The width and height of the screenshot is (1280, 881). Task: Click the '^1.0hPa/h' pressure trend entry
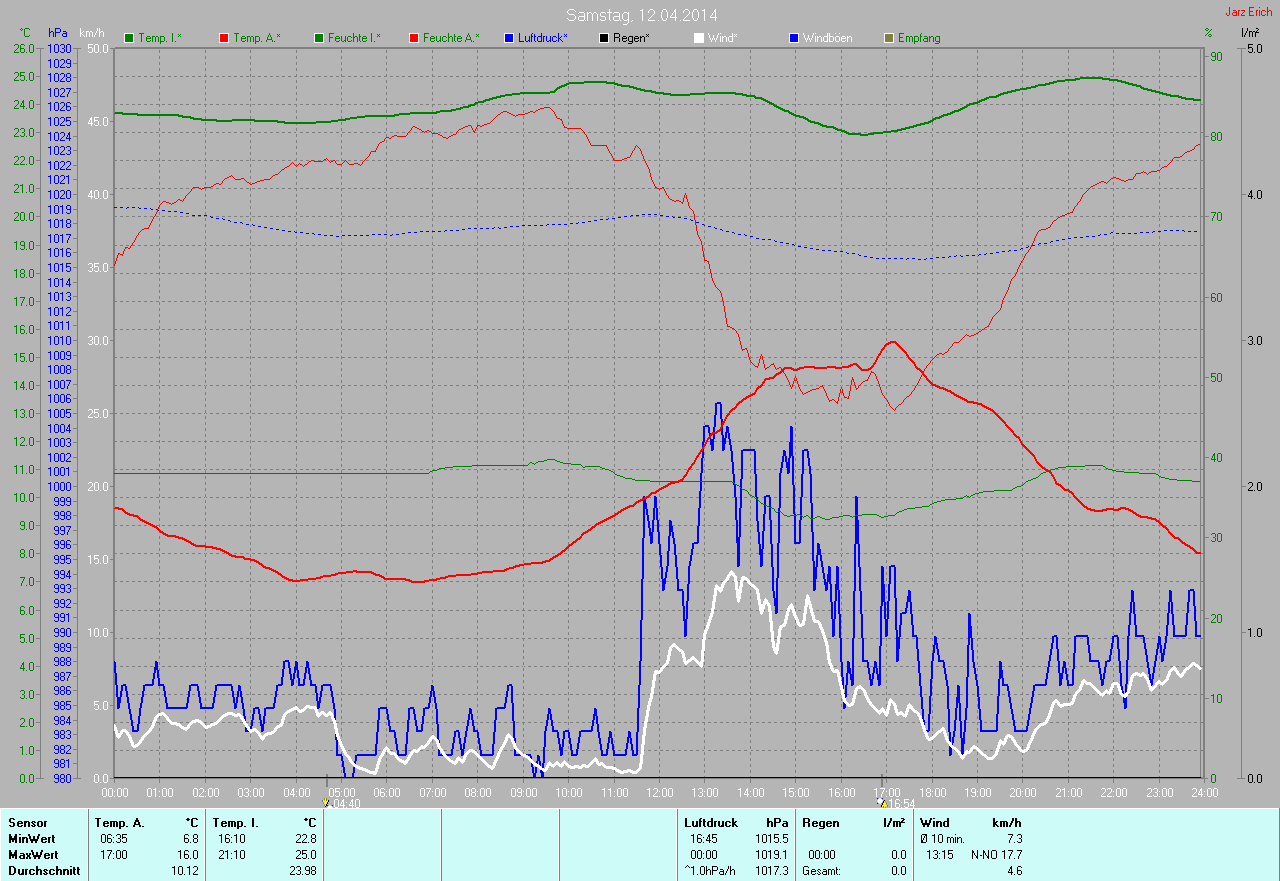click(x=712, y=871)
